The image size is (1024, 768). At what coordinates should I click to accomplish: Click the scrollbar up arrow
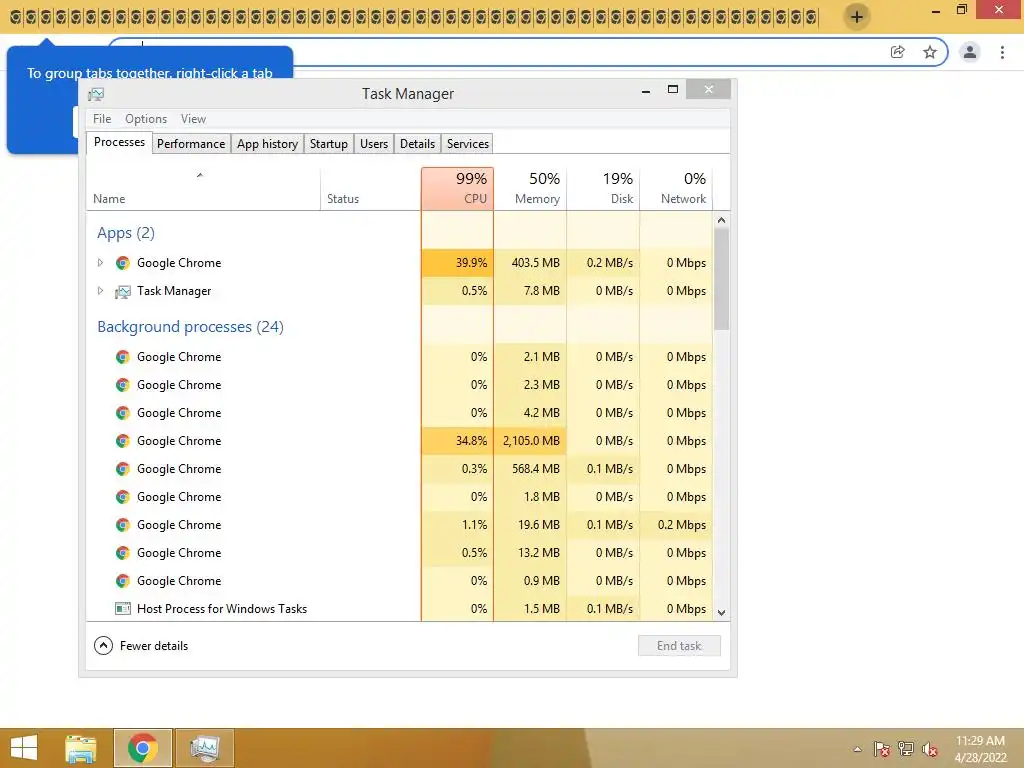coord(721,220)
